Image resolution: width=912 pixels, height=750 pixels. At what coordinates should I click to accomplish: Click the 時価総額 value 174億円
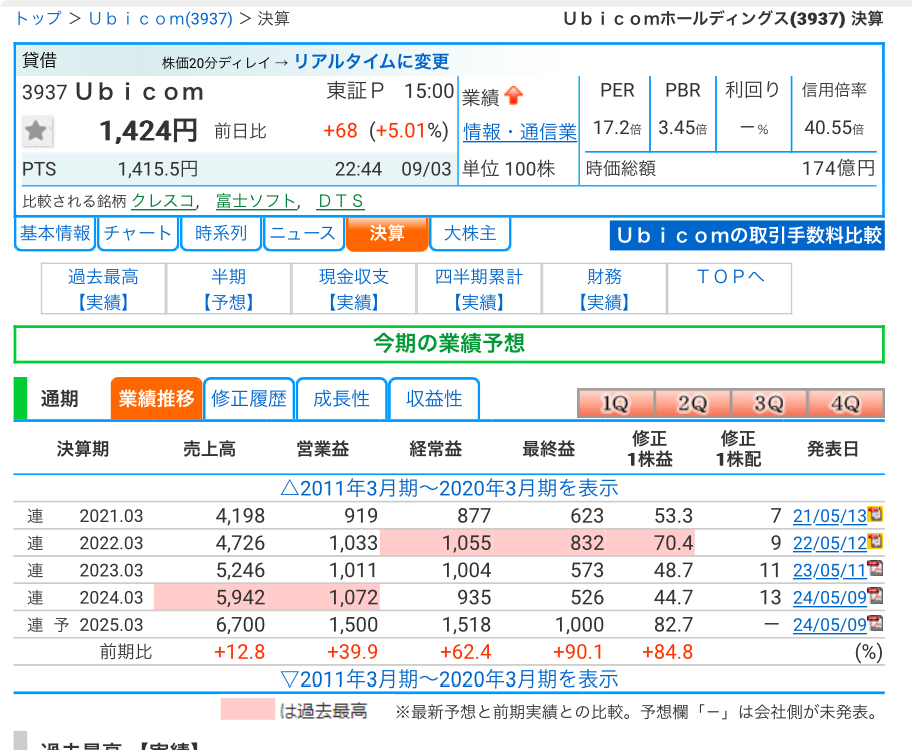[838, 169]
